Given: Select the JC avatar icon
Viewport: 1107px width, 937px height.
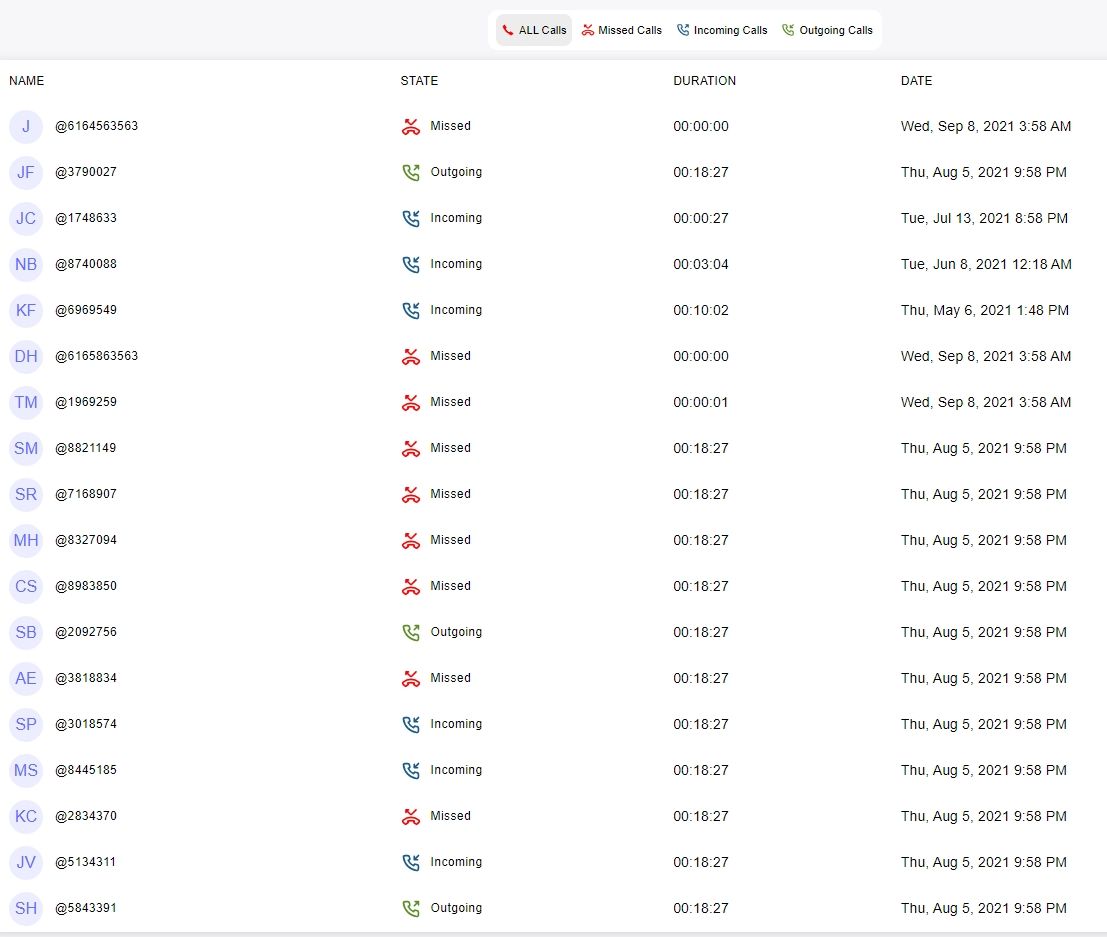Looking at the screenshot, I should pos(26,218).
